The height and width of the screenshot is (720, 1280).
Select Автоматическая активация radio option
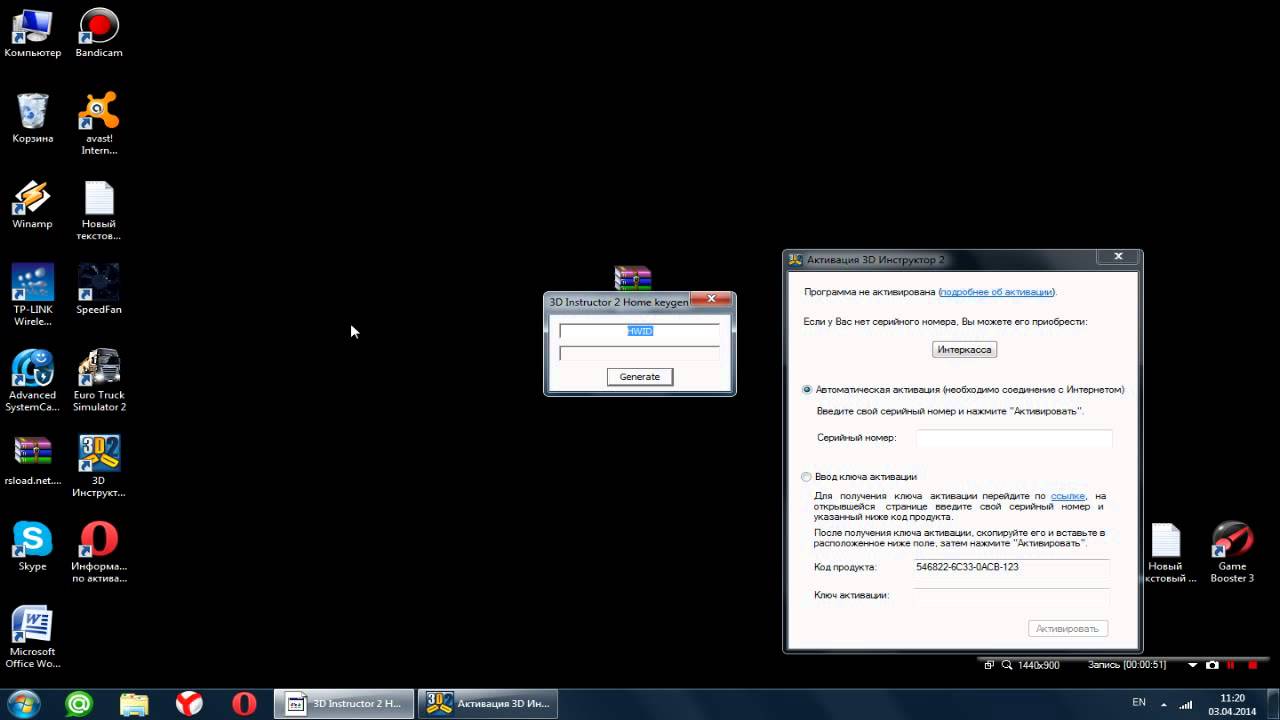[x=807, y=389]
